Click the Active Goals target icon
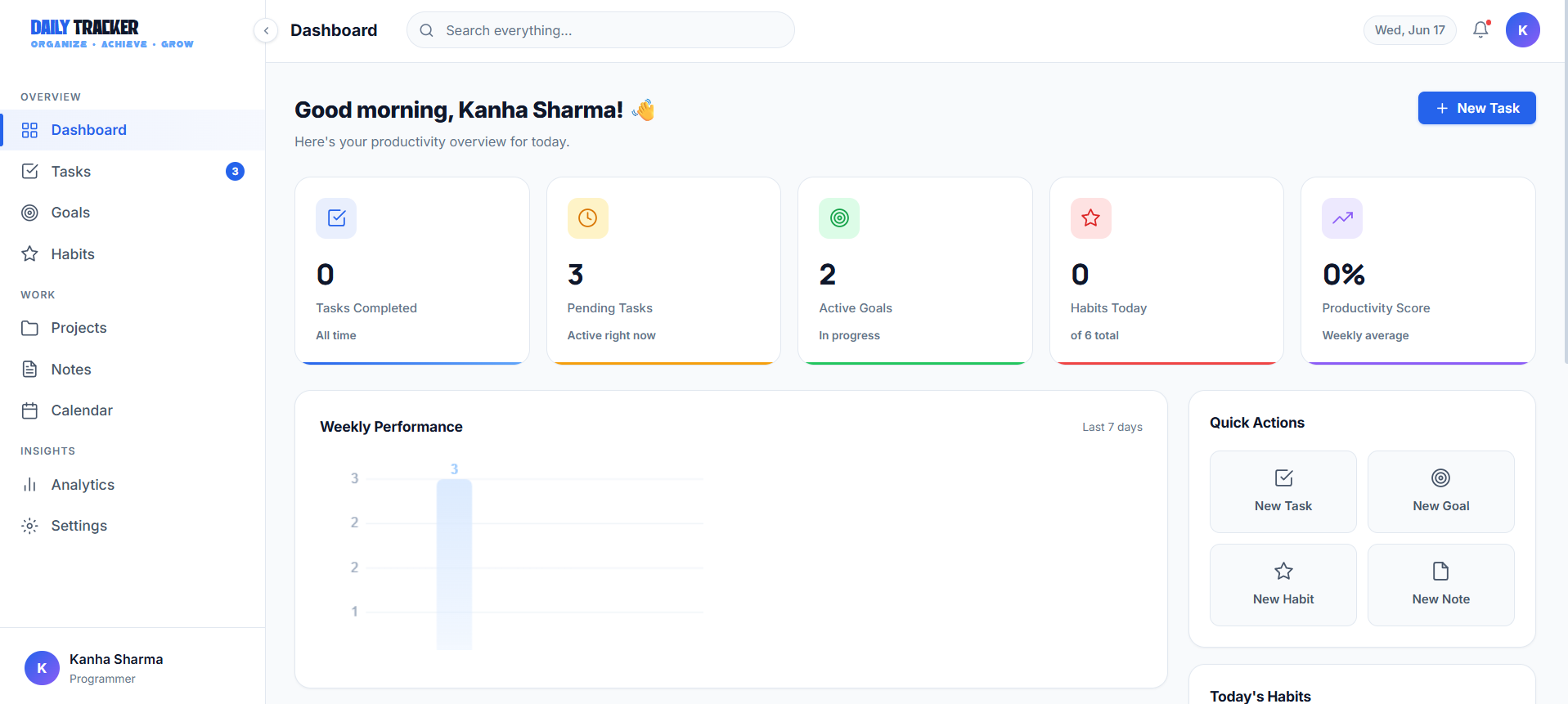This screenshot has width=1568, height=704. [x=839, y=218]
